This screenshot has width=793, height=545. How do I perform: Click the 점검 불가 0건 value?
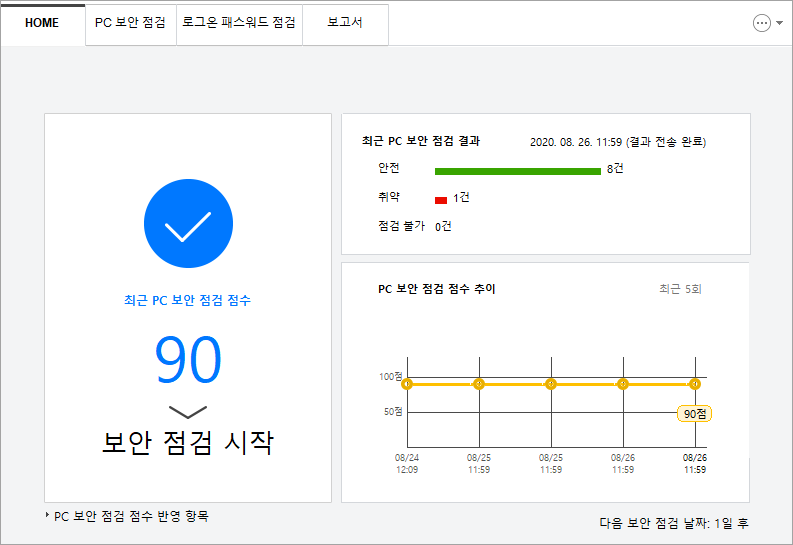[x=443, y=226]
